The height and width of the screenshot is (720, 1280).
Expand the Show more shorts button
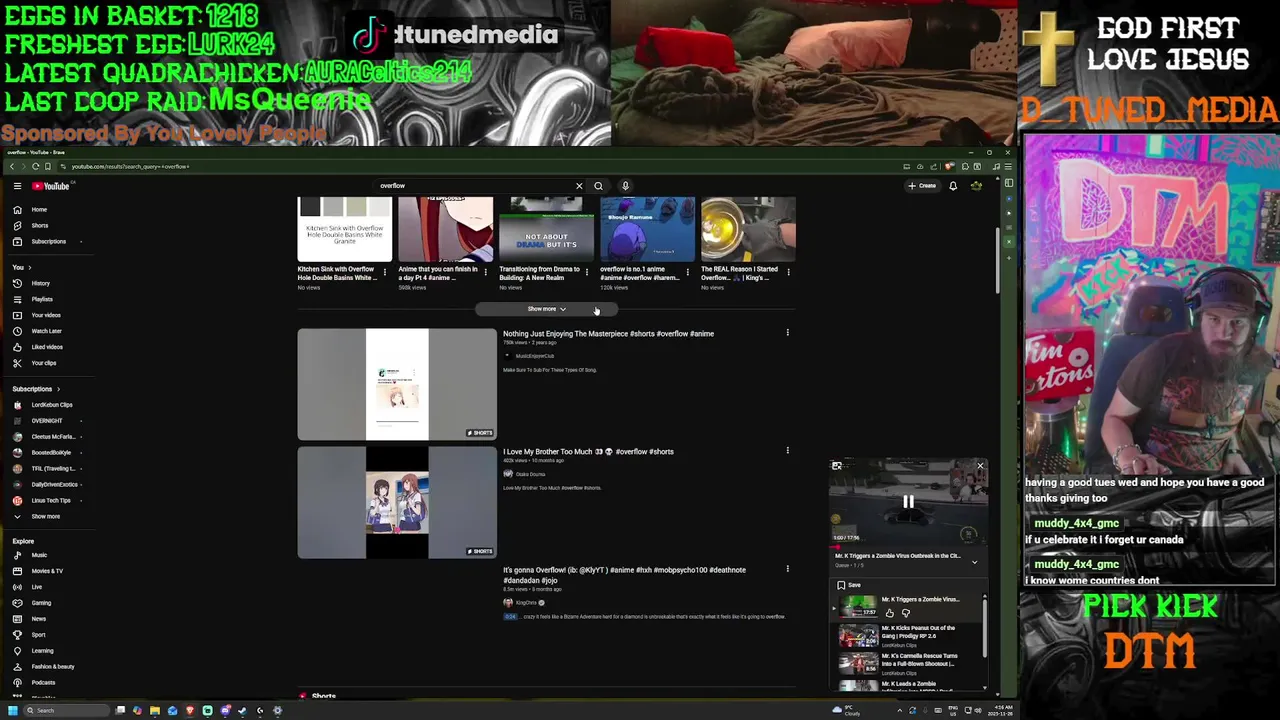click(x=546, y=309)
